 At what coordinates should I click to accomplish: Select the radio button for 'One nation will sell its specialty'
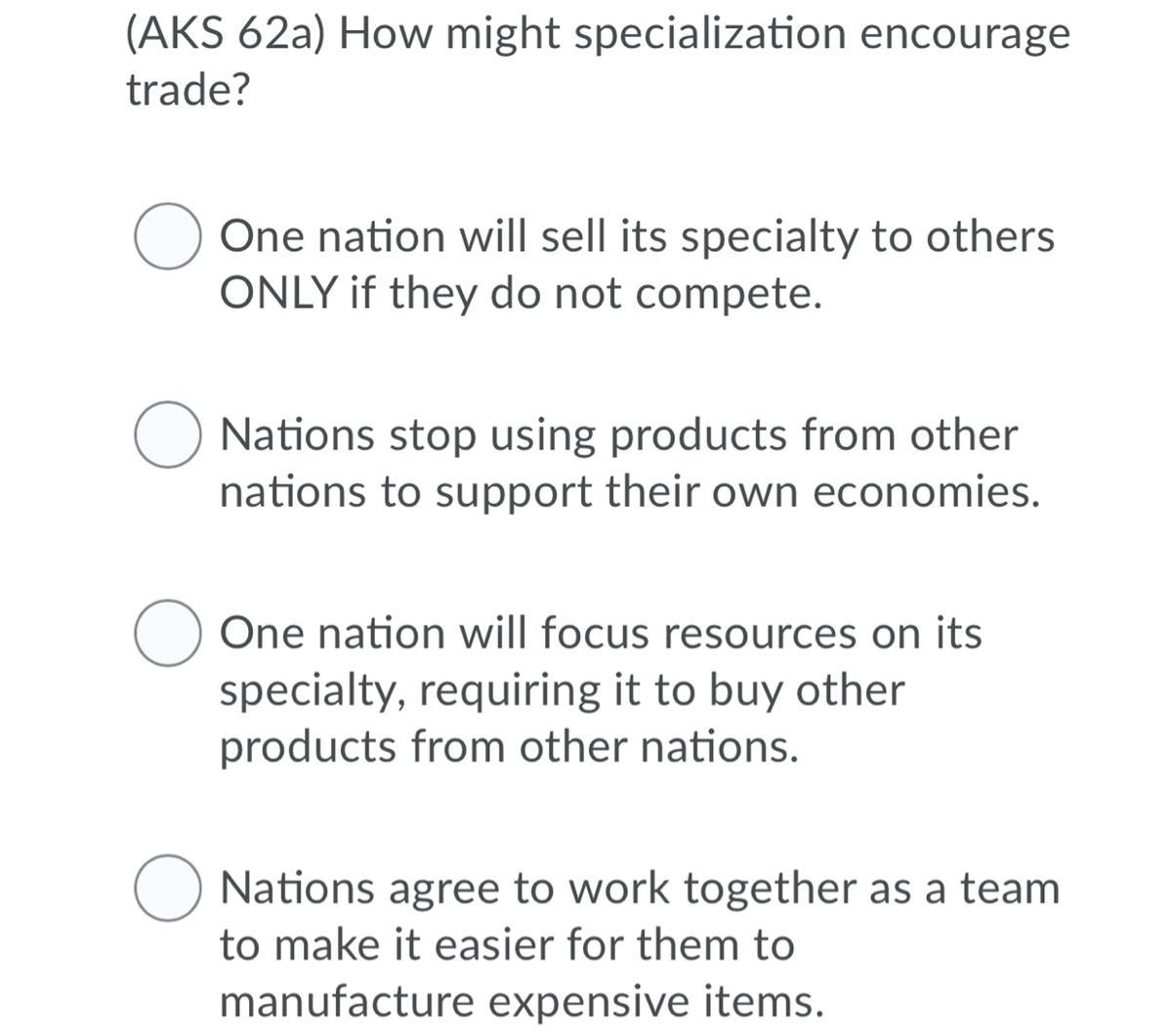pyautogui.click(x=168, y=236)
